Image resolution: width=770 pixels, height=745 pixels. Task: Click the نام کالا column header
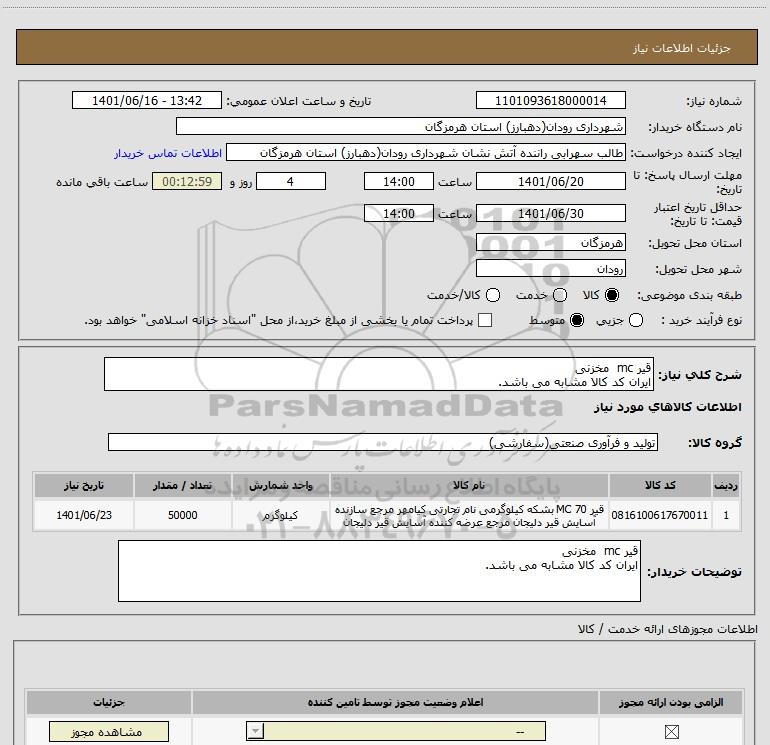[469, 485]
